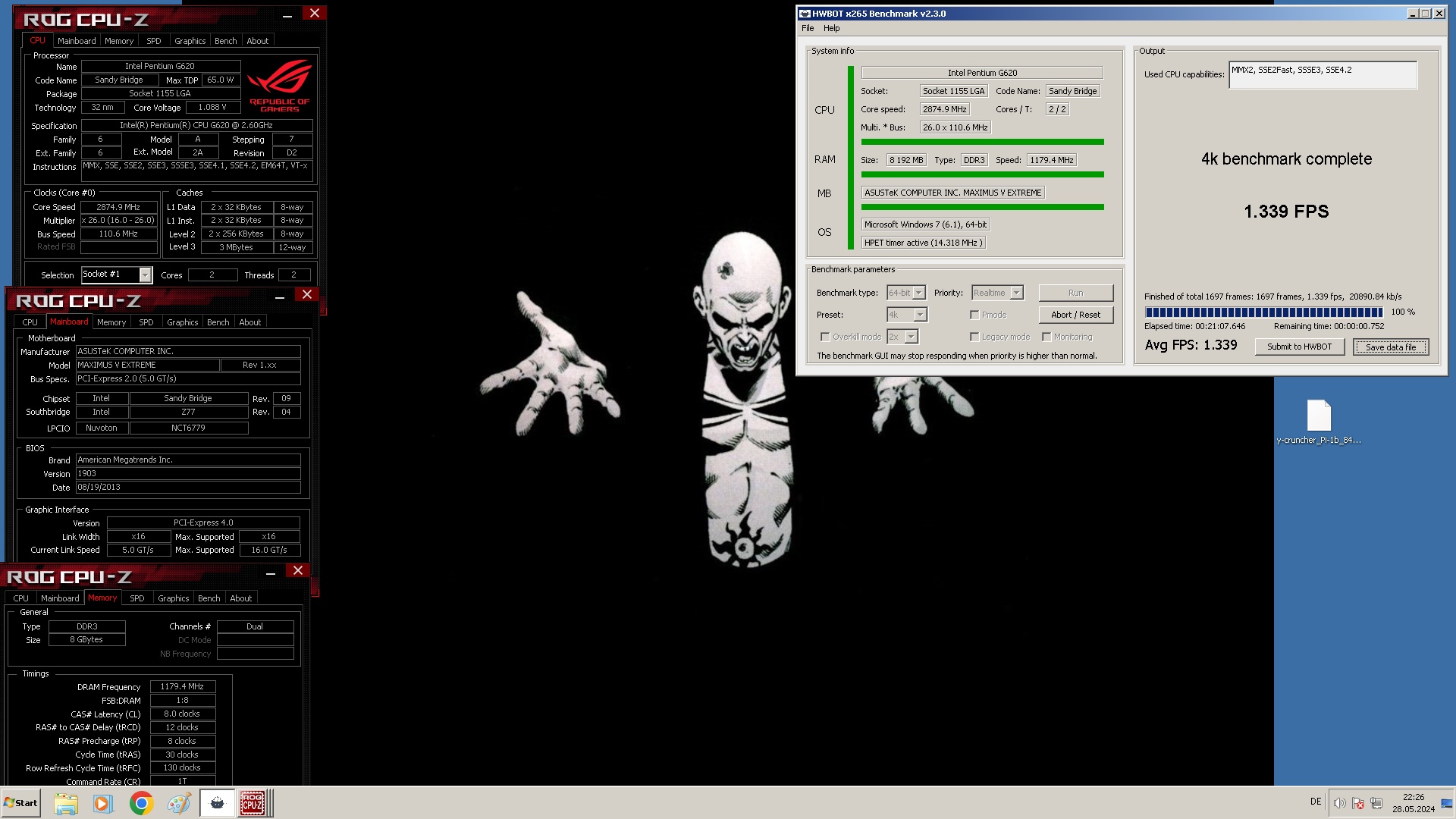
Task: Open Paint from the taskbar
Action: pos(179,803)
